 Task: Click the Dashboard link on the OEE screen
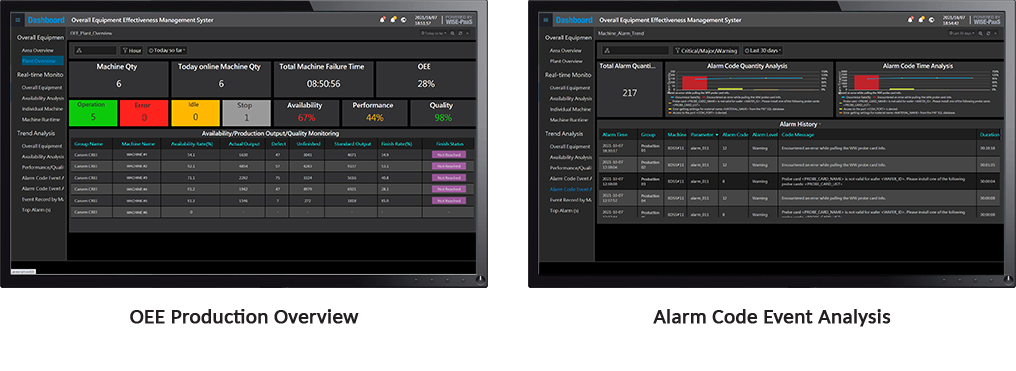(x=45, y=20)
